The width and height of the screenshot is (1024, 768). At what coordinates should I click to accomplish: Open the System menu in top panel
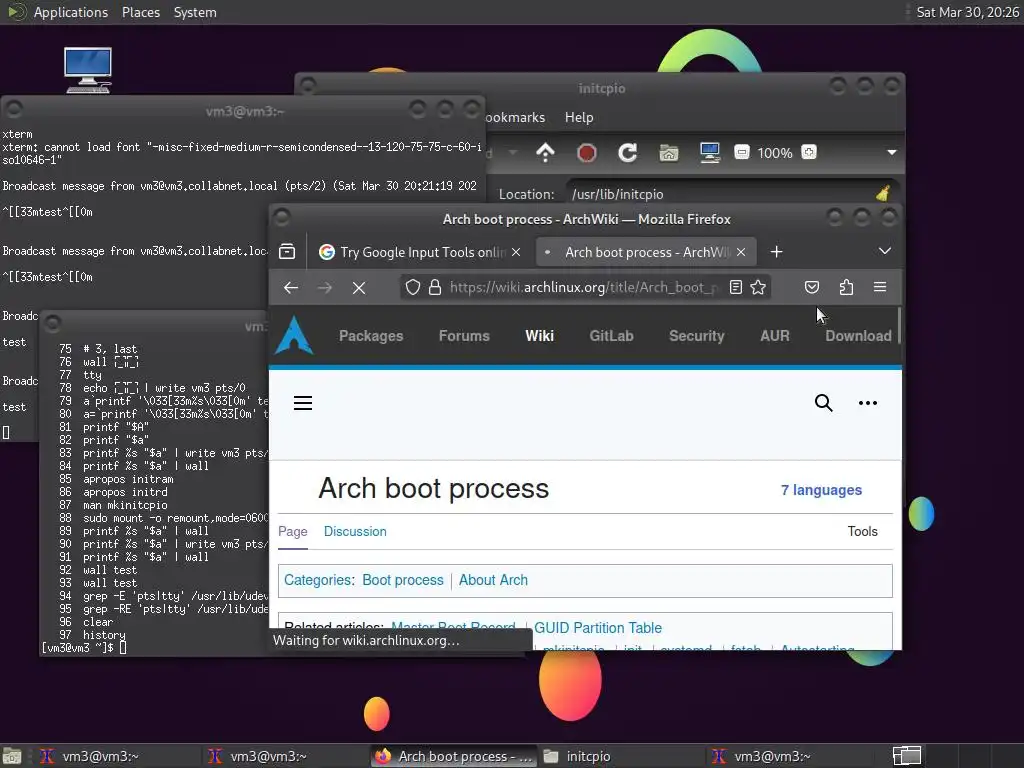click(195, 12)
